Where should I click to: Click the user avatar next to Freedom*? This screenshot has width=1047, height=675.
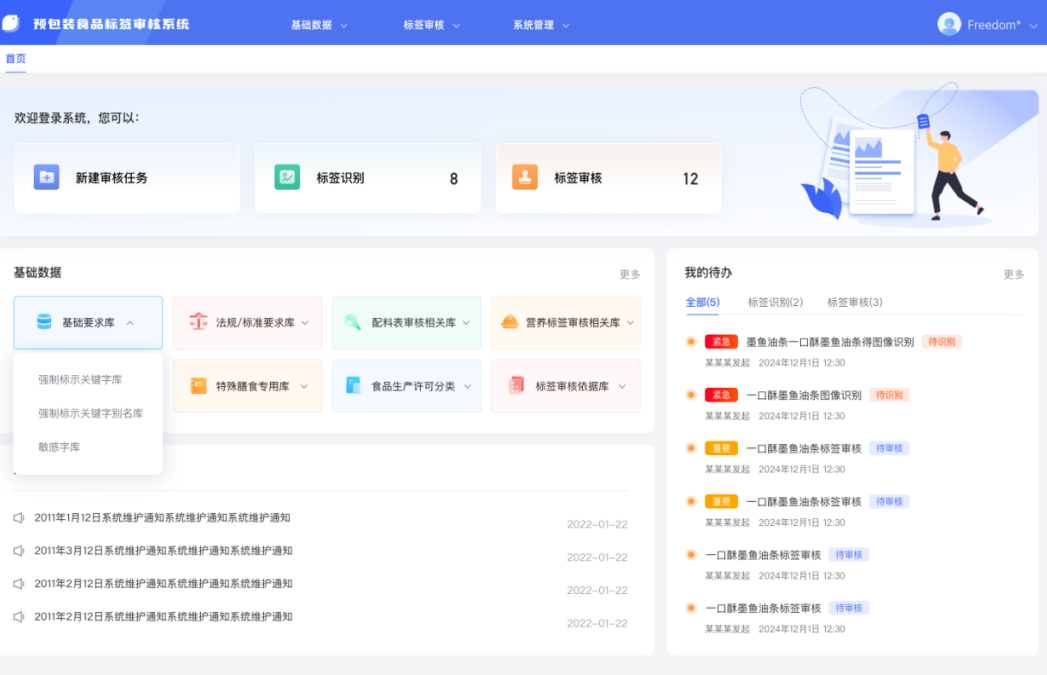coord(949,25)
